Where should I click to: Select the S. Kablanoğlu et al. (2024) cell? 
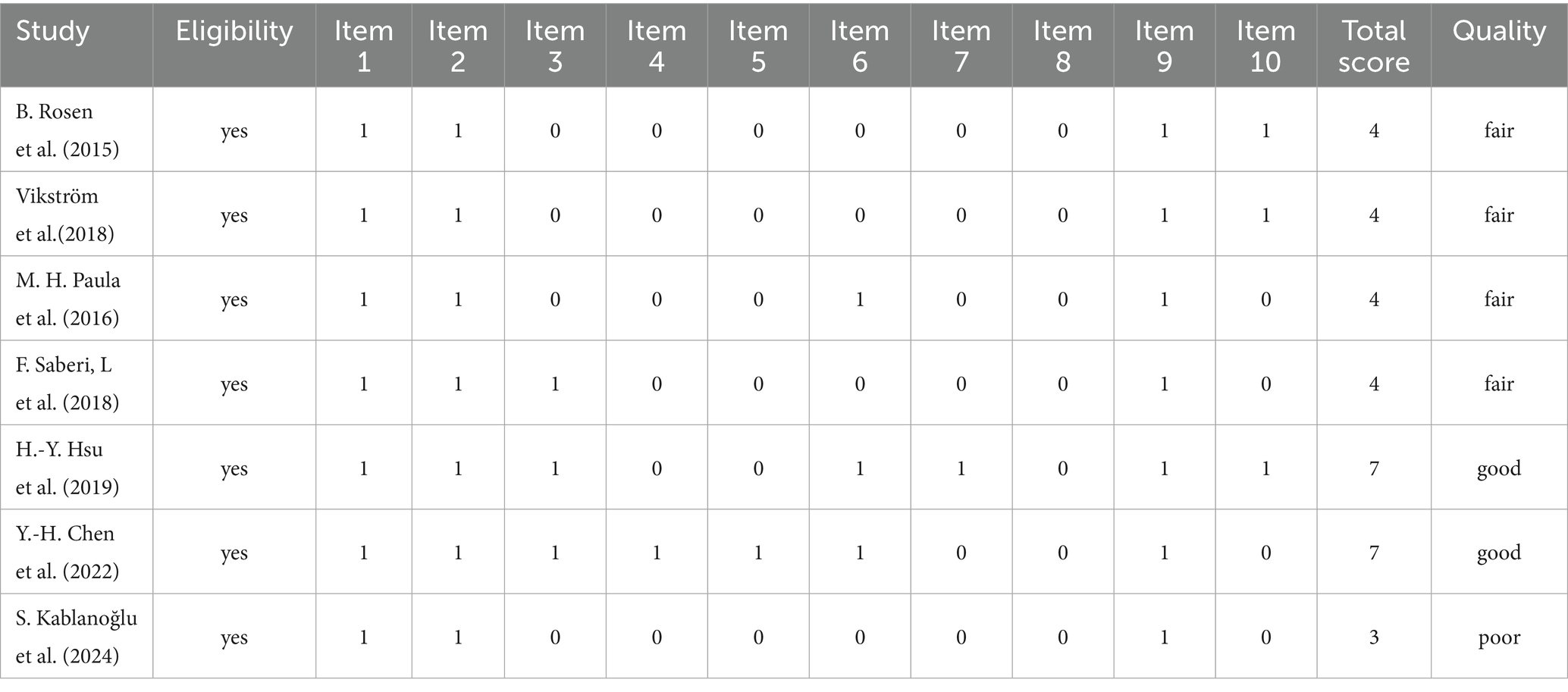(x=76, y=637)
